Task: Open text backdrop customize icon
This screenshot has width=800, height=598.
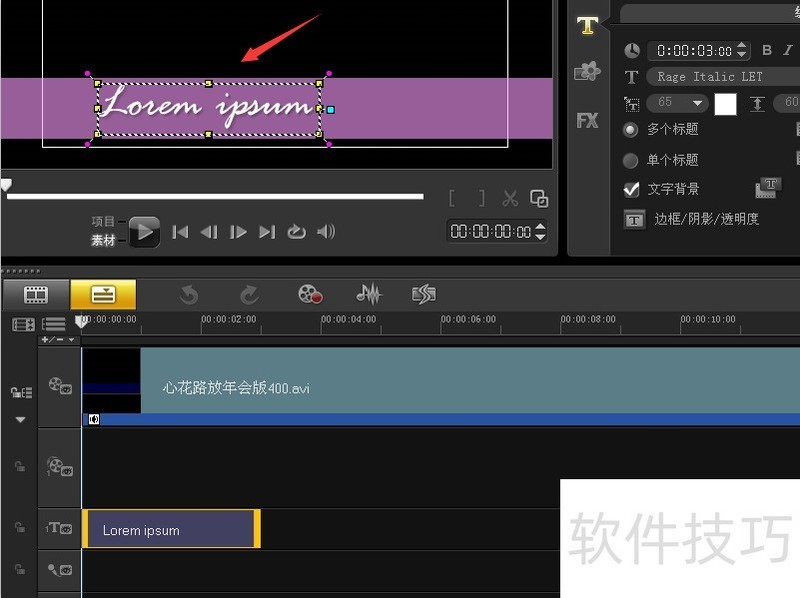Action: [x=768, y=188]
